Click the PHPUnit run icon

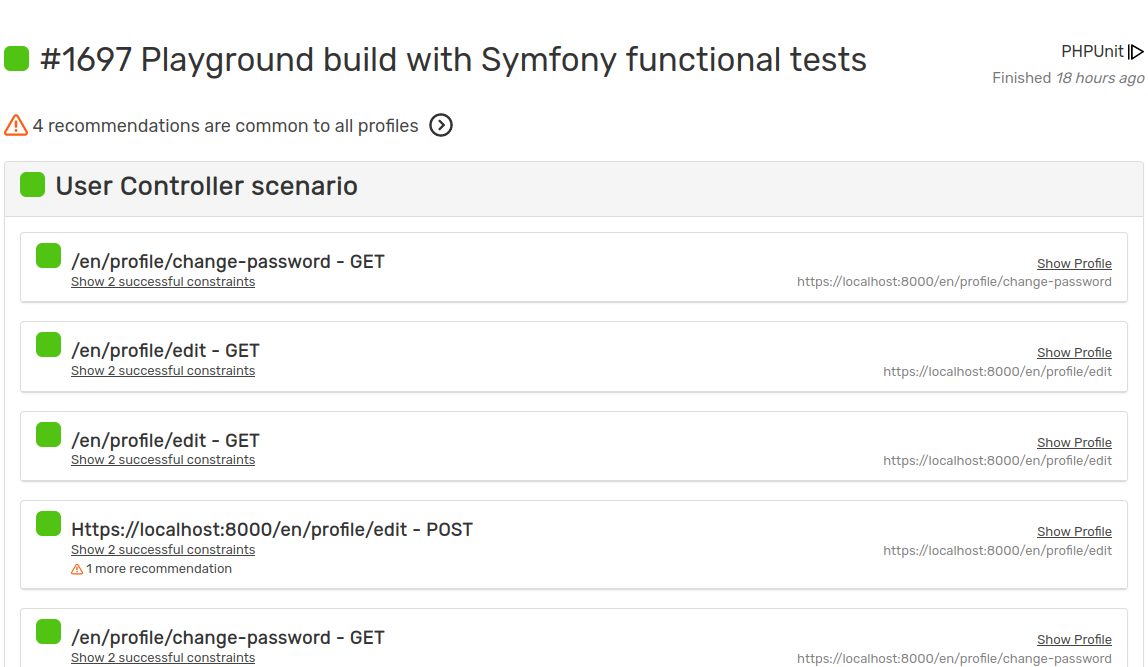tap(1136, 51)
